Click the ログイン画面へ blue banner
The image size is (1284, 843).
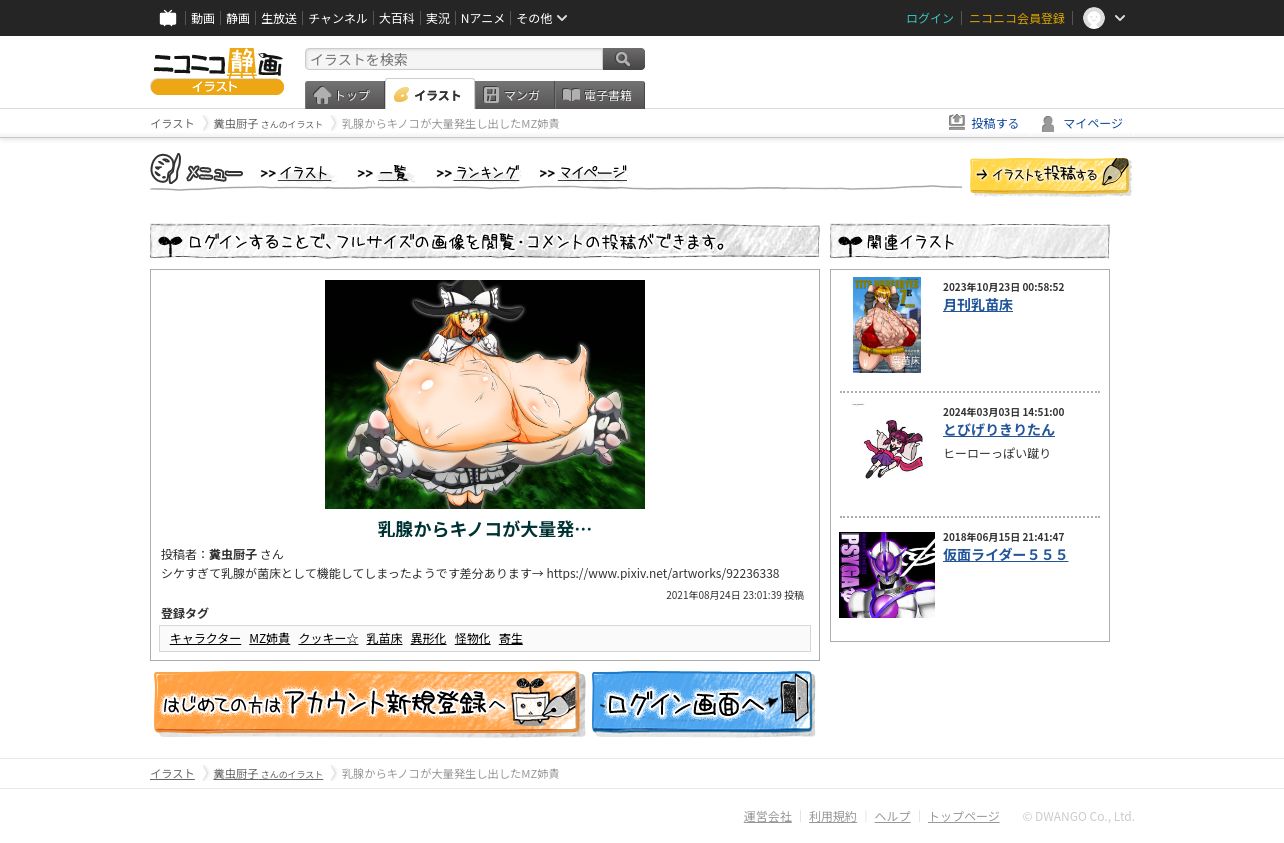(x=703, y=703)
